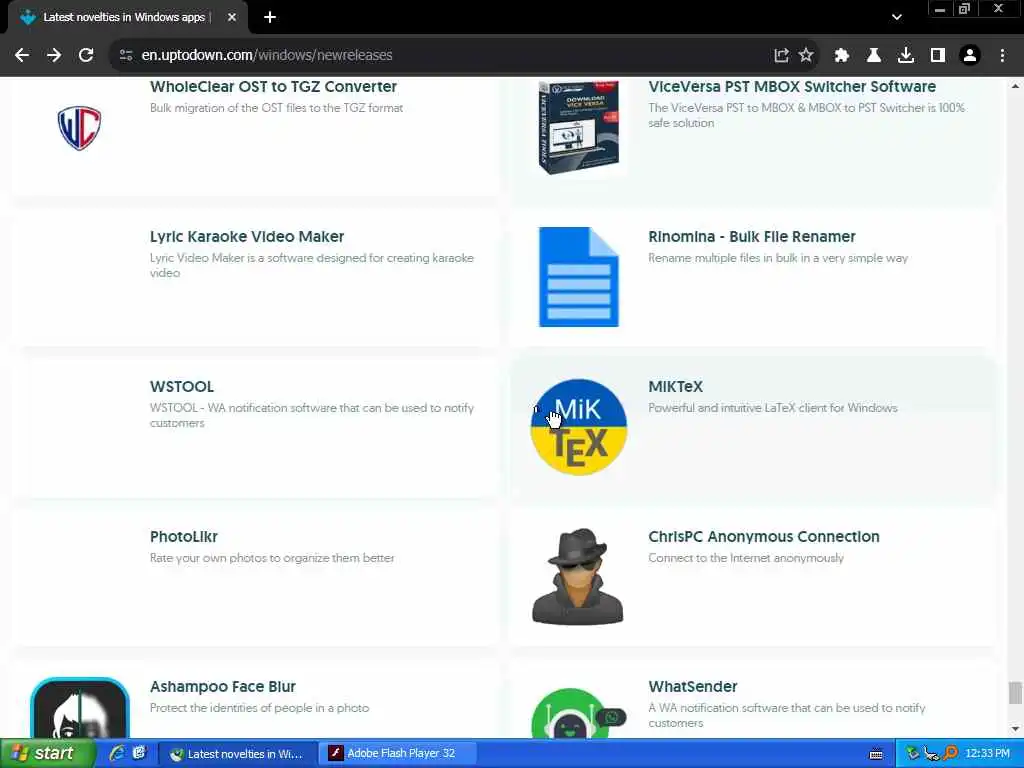View site information icon in address bar
Image resolution: width=1024 pixels, height=768 pixels.
pos(126,56)
